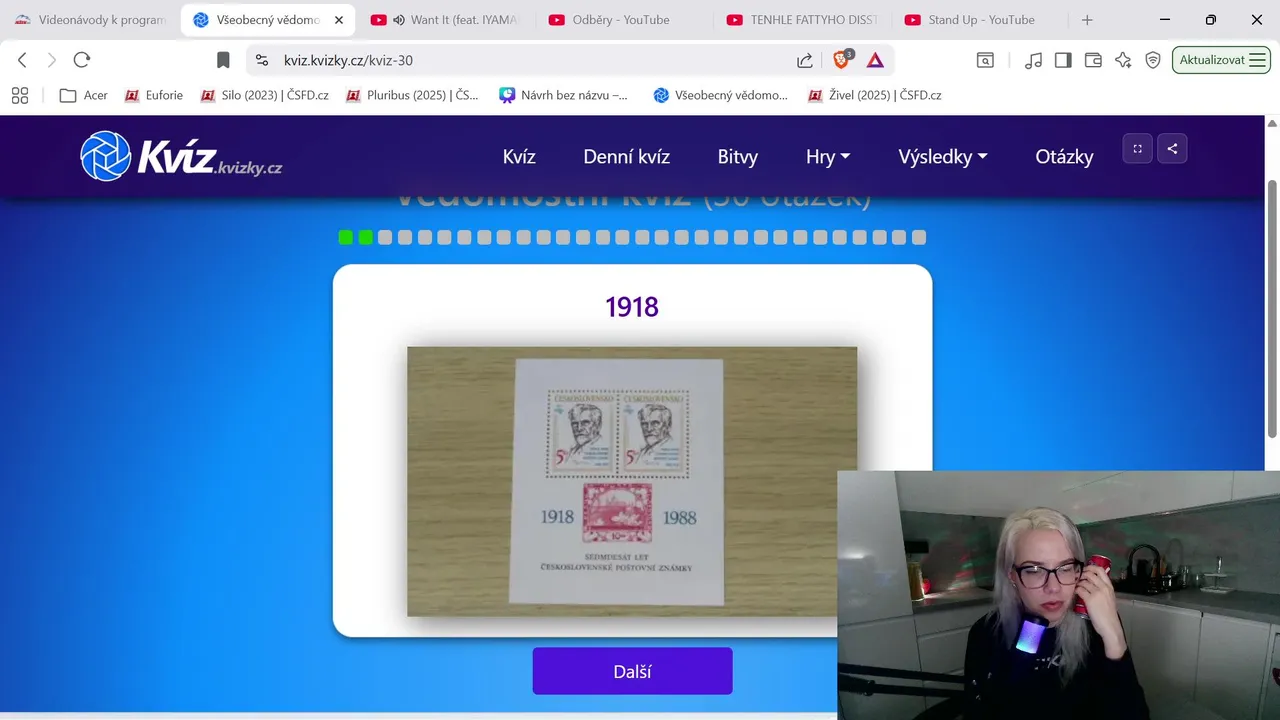Open the Živel (2025) | ČSFD.cz bookmark
This screenshot has height=720, width=1280.
click(875, 95)
